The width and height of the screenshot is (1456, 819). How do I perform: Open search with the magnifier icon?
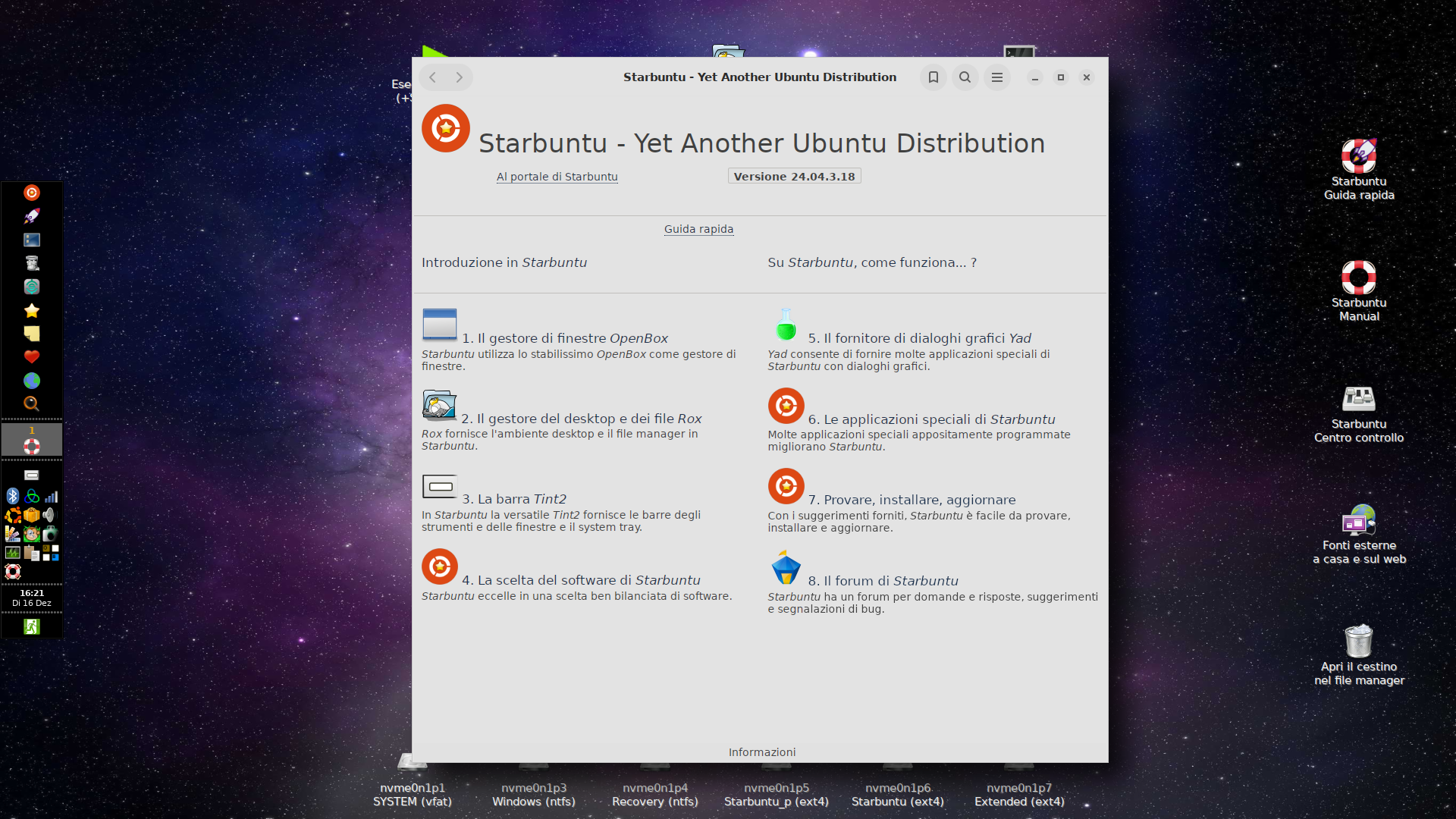965,77
